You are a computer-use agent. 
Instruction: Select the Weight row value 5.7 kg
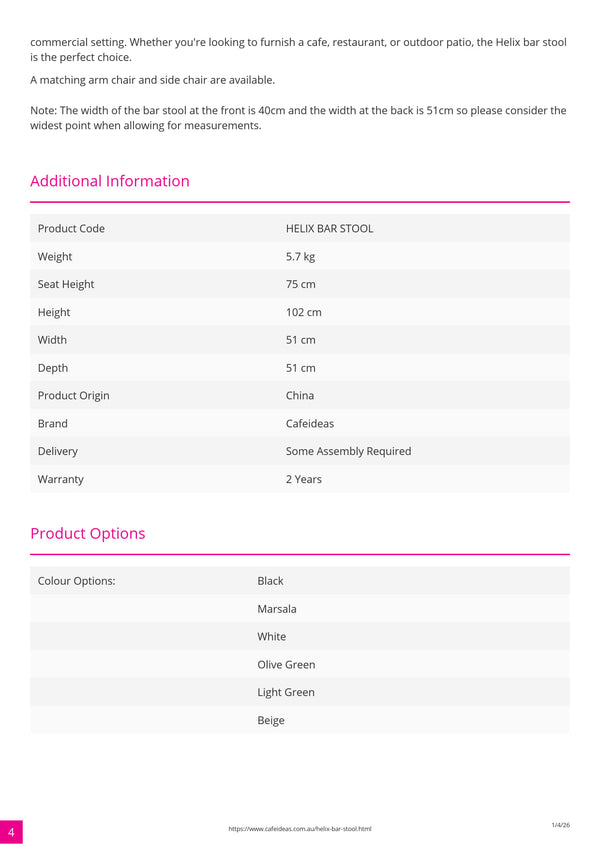(301, 257)
